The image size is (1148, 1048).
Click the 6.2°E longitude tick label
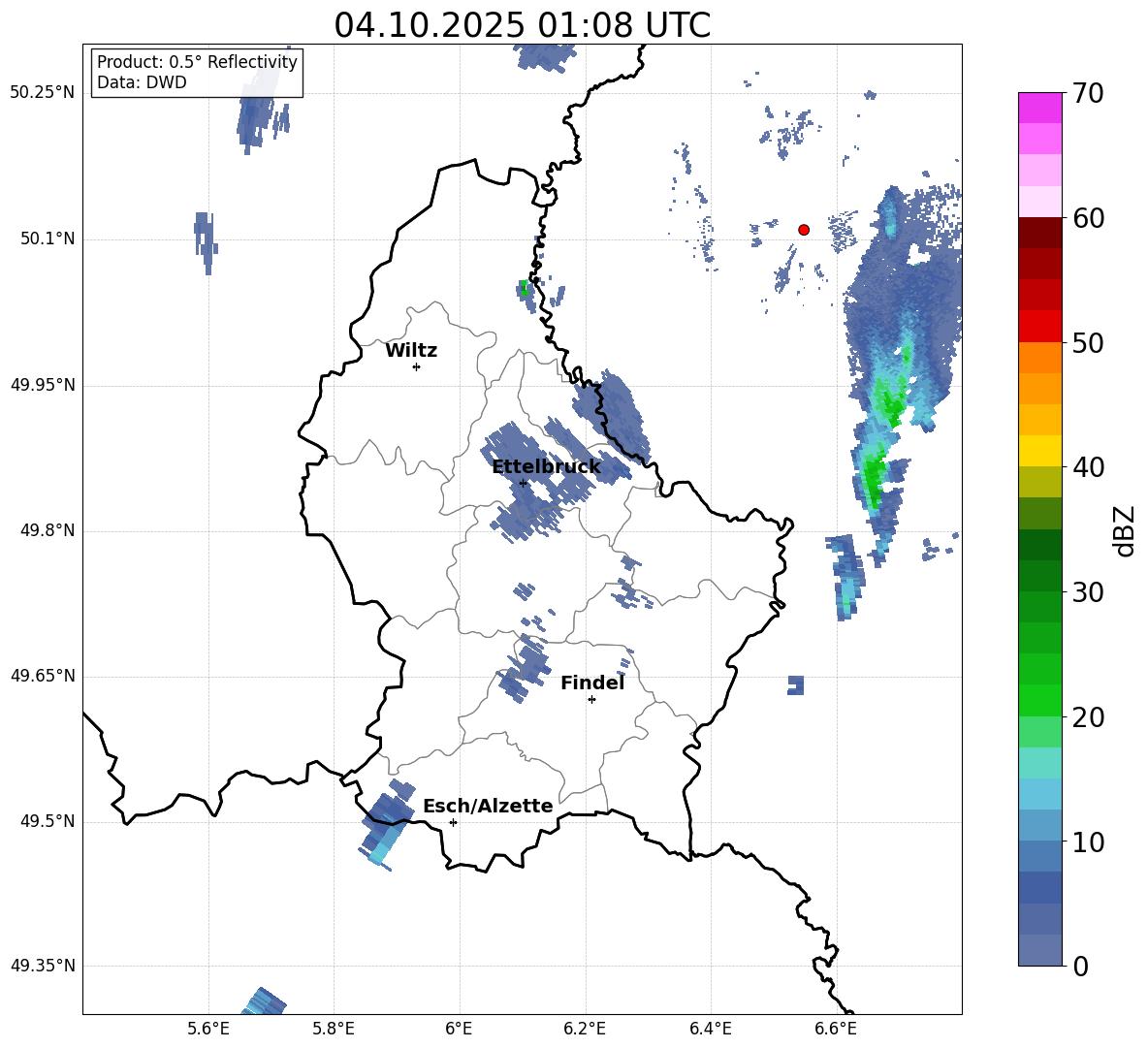[x=585, y=1029]
